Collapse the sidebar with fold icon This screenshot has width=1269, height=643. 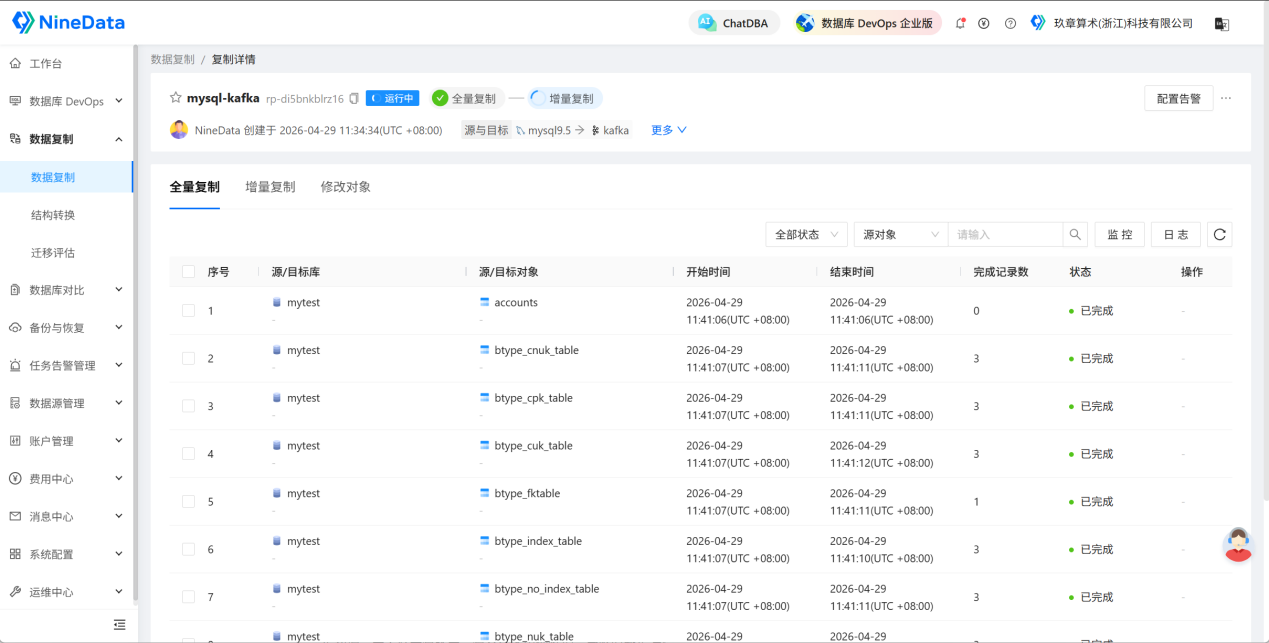pyautogui.click(x=120, y=625)
